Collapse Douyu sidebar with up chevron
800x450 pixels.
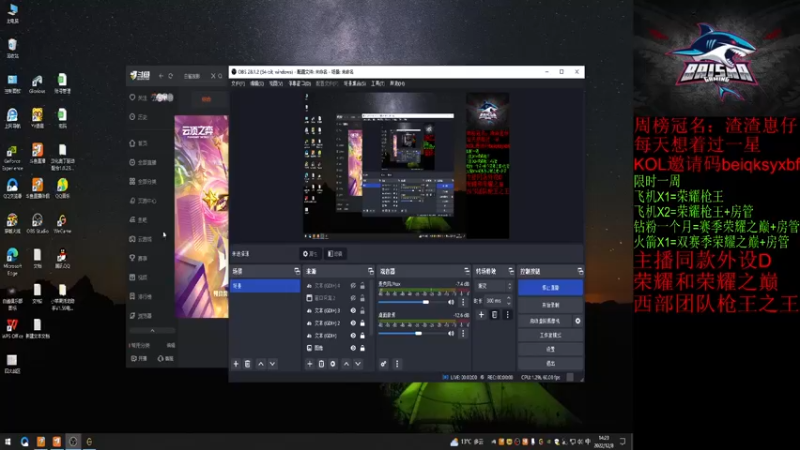point(152,331)
